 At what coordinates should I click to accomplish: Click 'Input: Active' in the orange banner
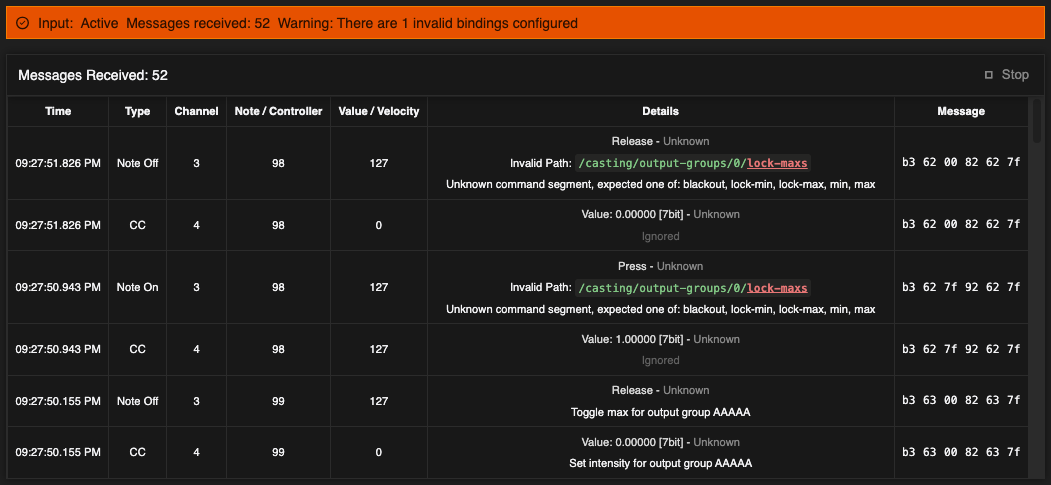pos(78,23)
